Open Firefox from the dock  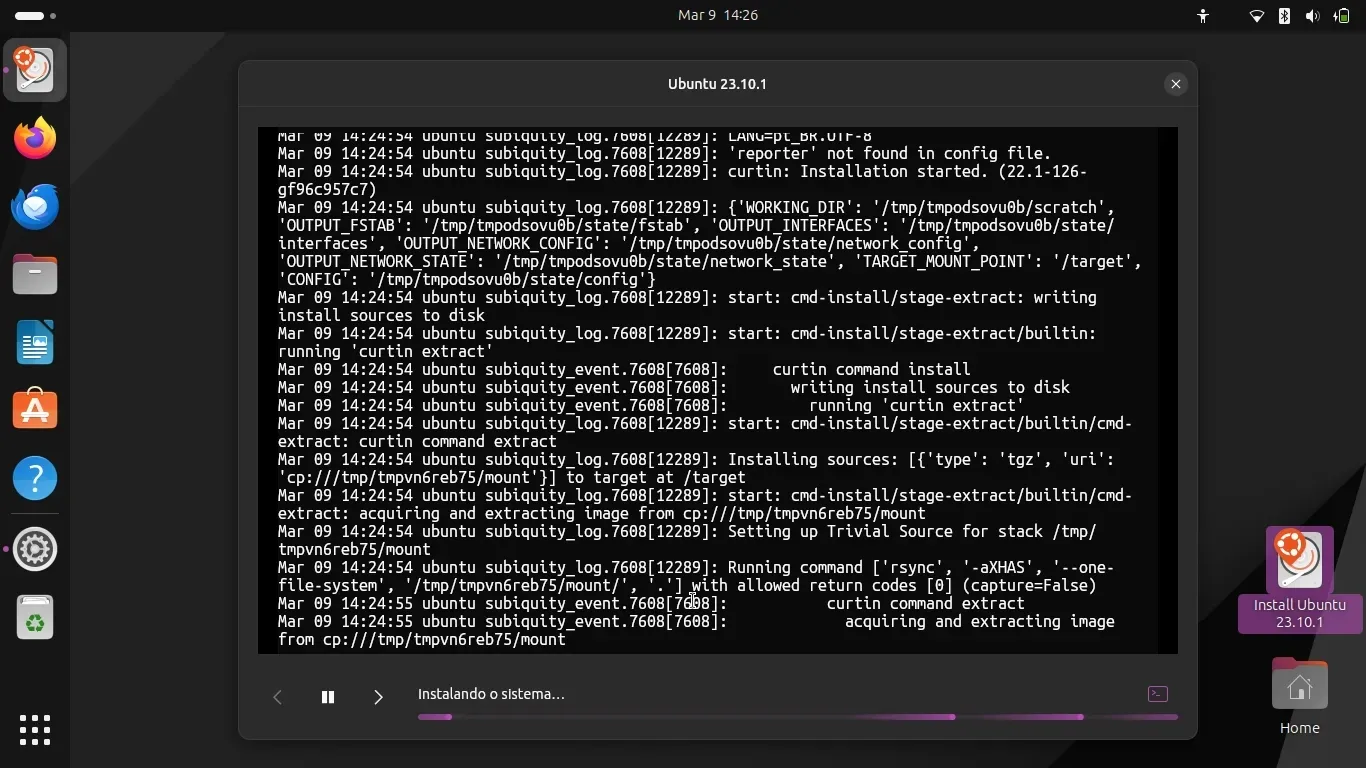(35, 138)
